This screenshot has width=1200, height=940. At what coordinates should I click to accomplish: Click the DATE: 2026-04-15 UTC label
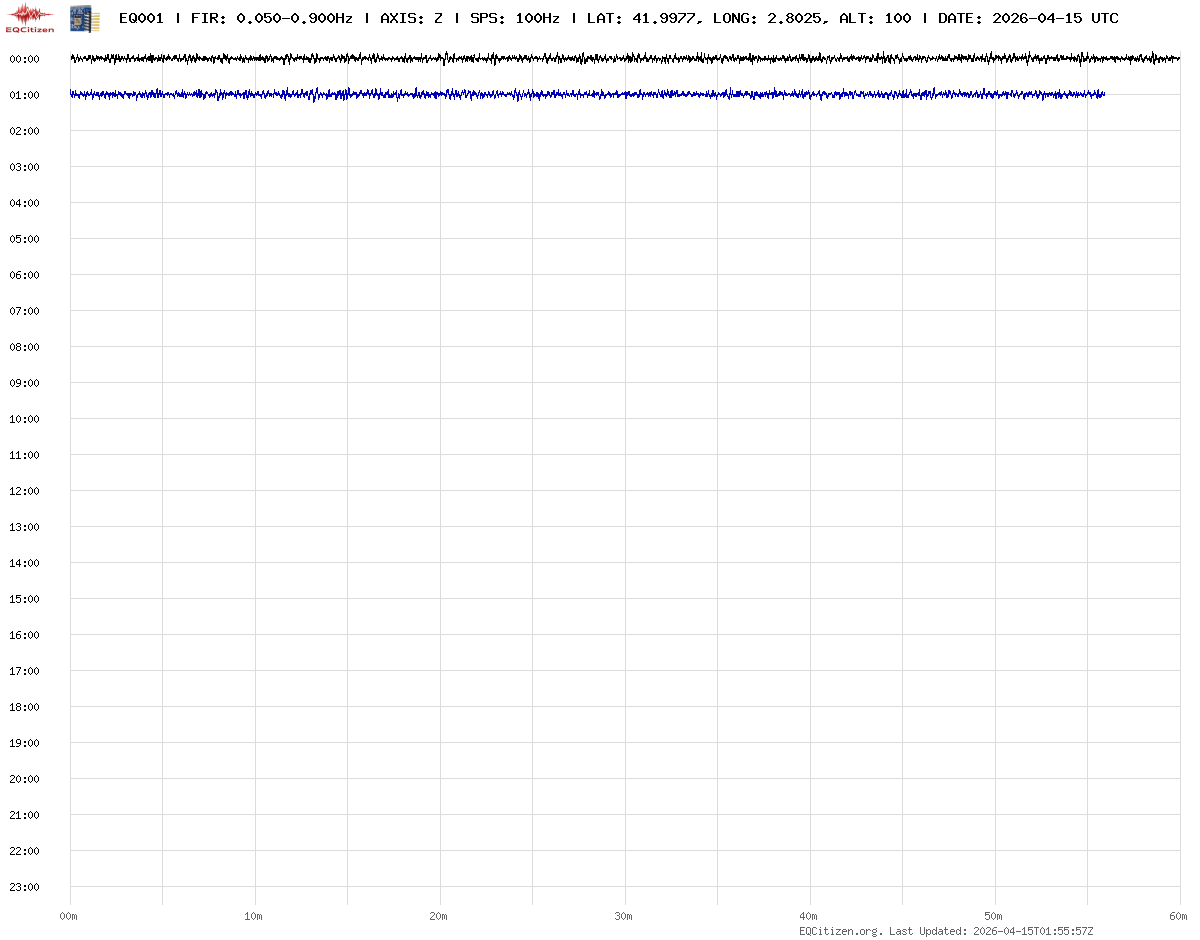tap(1028, 18)
